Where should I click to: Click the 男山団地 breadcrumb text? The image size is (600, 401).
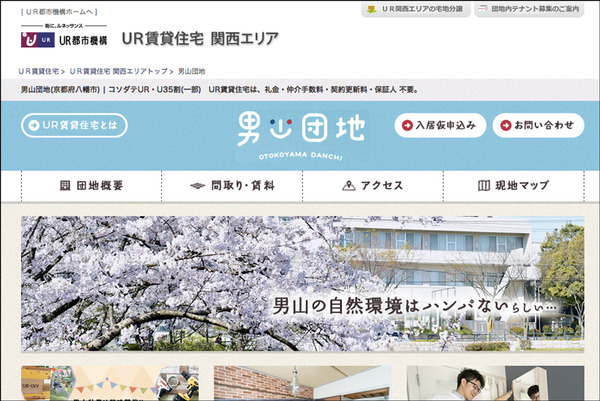[192, 71]
